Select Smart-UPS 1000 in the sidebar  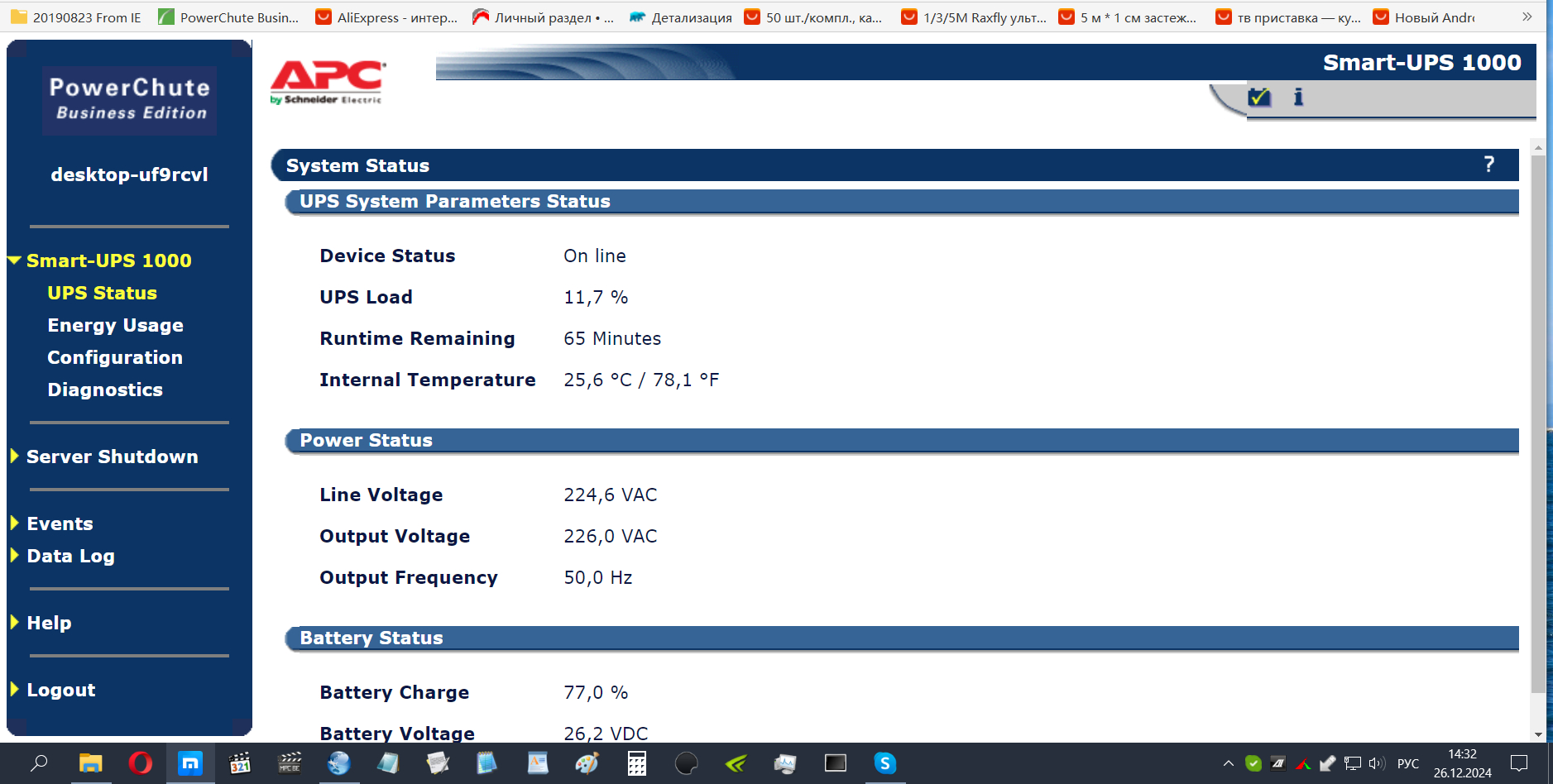click(x=109, y=261)
